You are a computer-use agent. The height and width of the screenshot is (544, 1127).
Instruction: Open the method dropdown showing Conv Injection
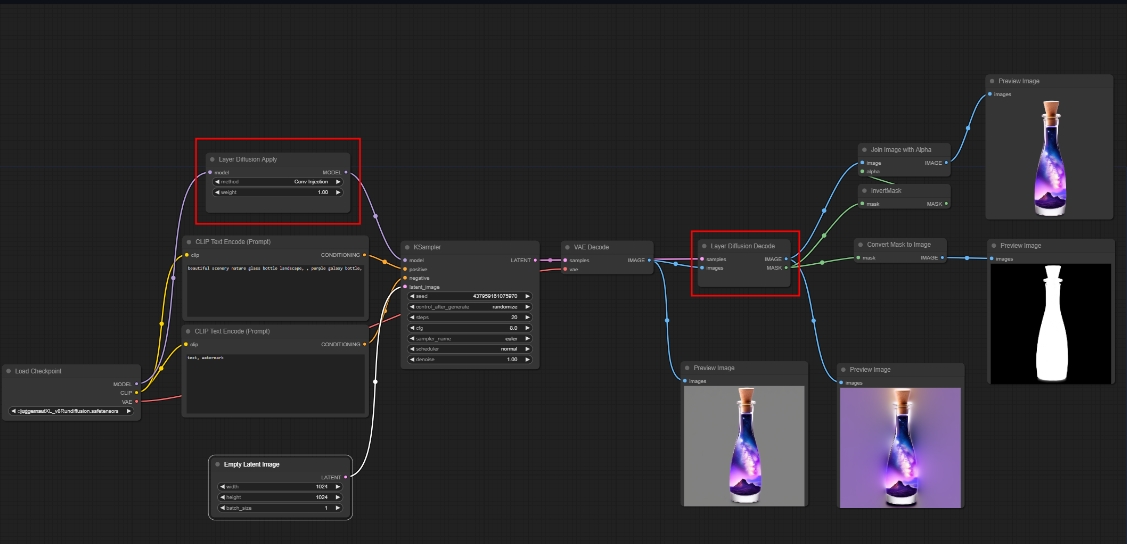point(279,182)
